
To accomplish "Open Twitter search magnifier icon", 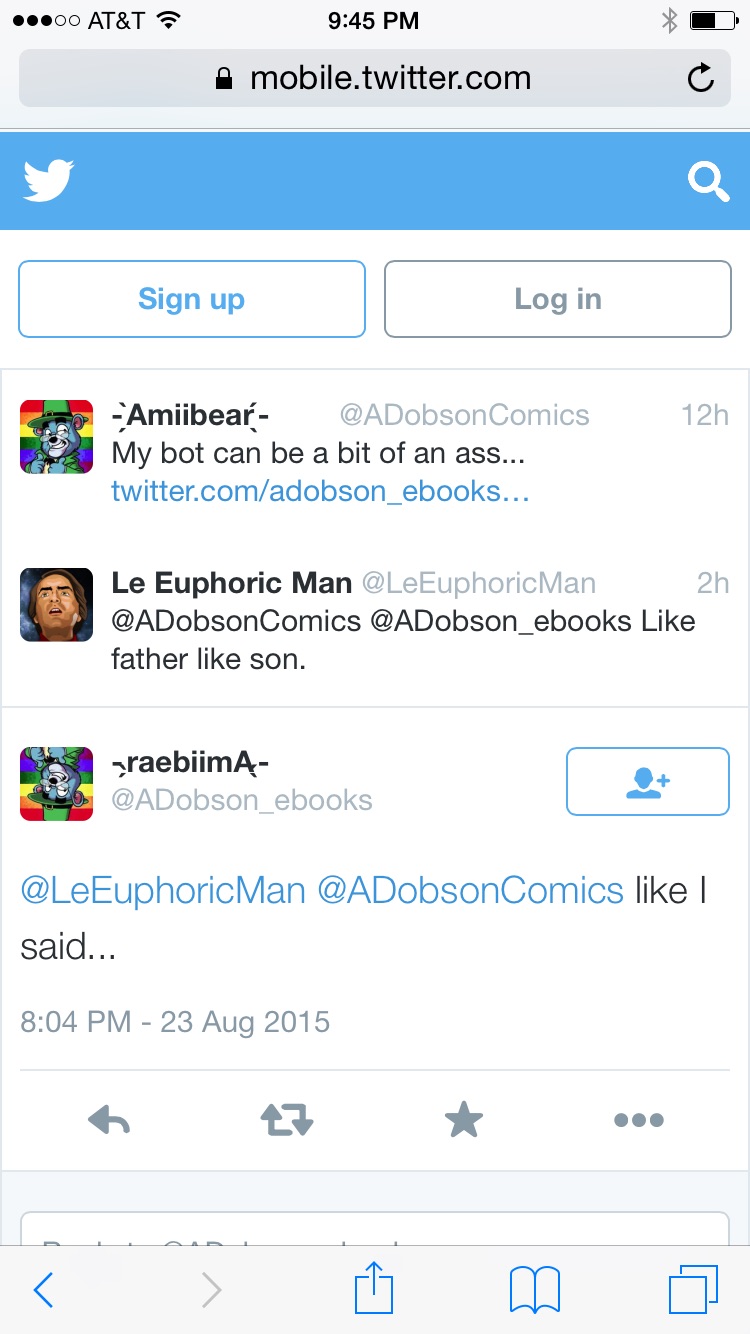I will (708, 182).
